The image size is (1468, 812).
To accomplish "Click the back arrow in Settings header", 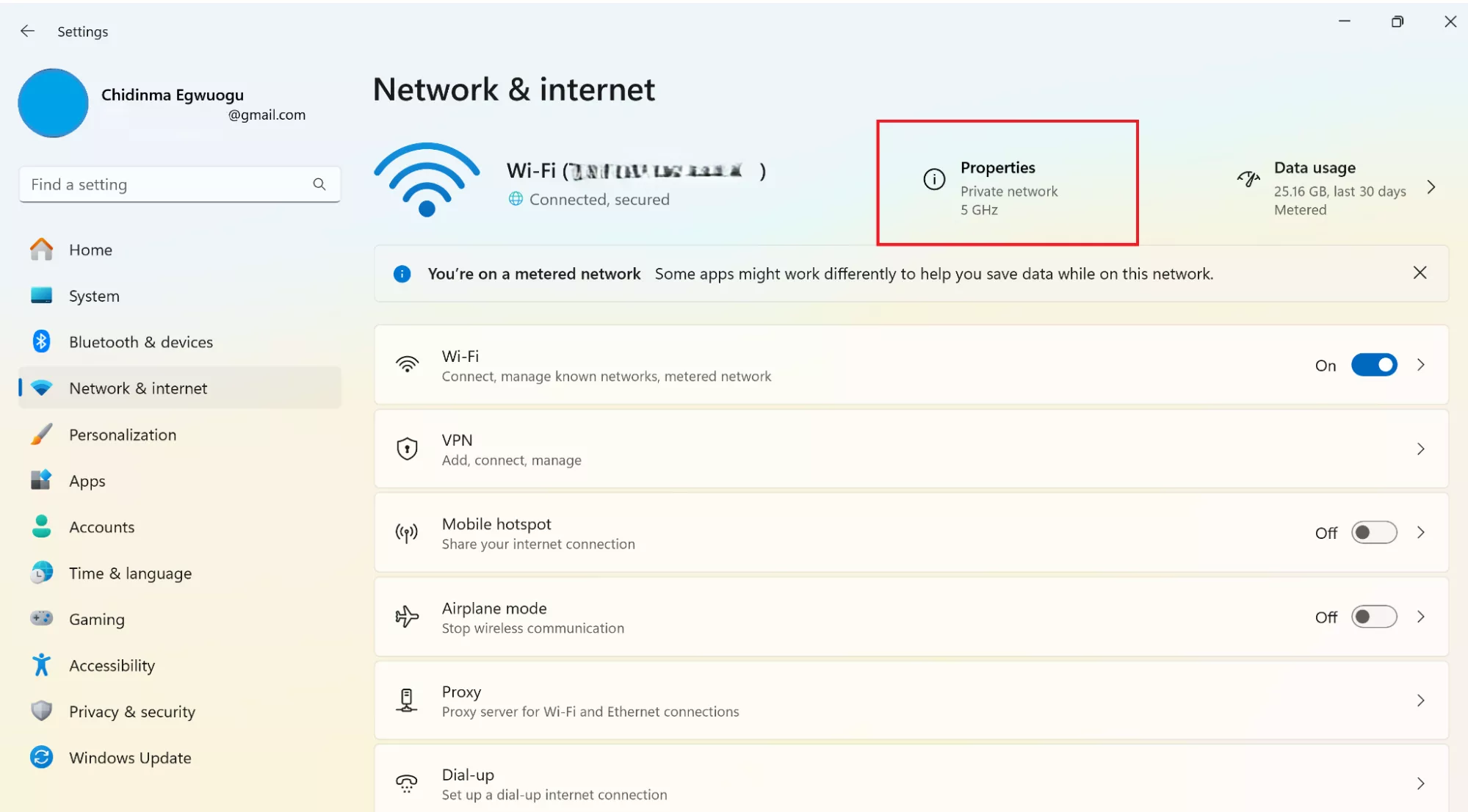I will point(28,31).
